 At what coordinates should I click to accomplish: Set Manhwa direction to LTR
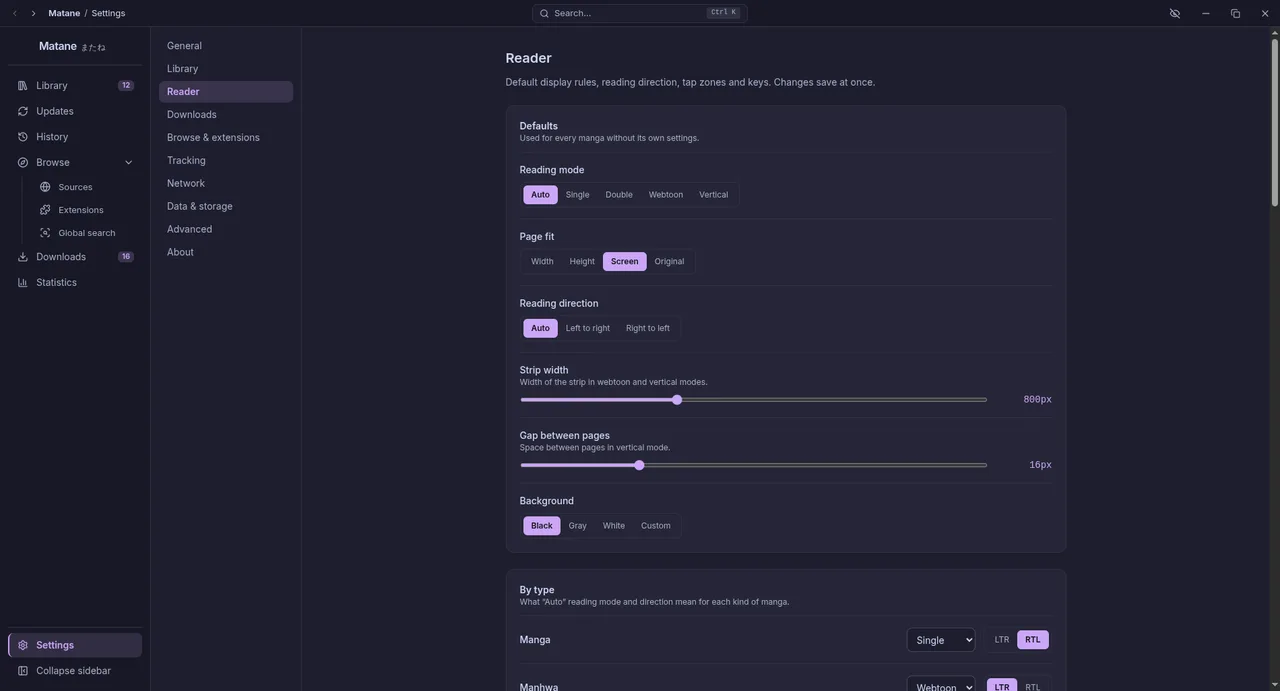pos(1002,686)
